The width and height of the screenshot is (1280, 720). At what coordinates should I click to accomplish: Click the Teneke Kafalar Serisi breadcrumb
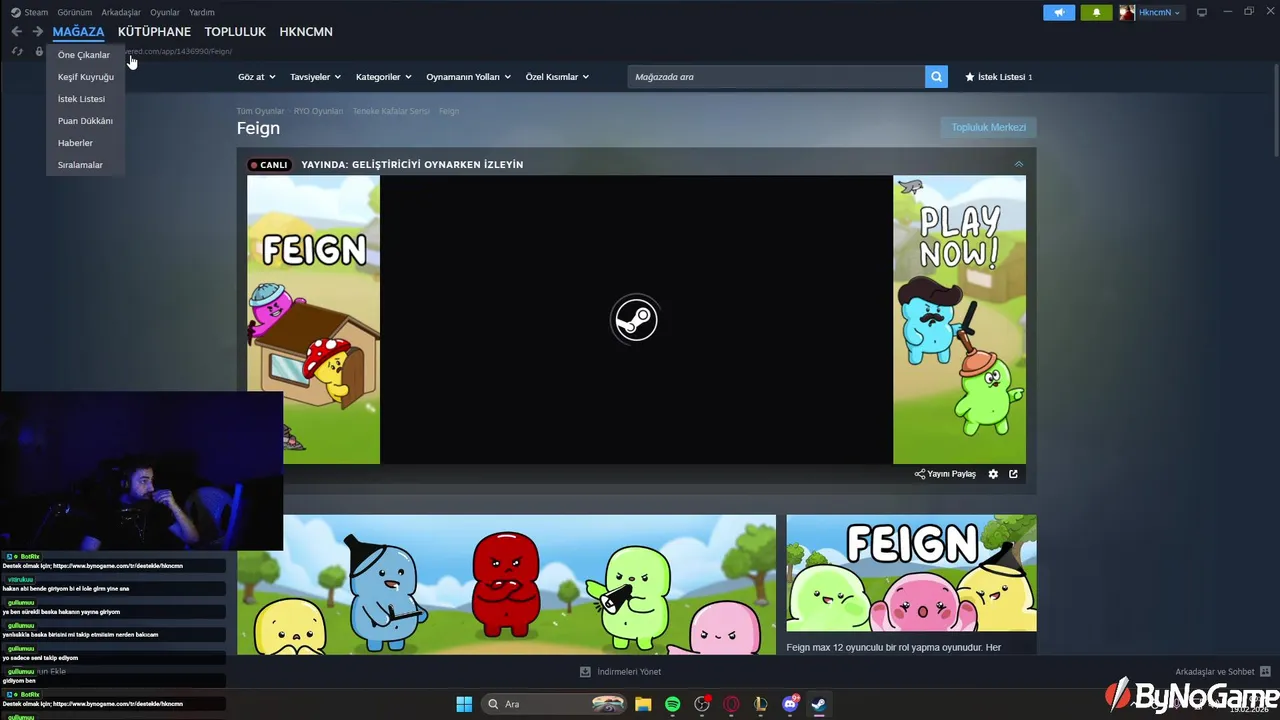point(391,111)
